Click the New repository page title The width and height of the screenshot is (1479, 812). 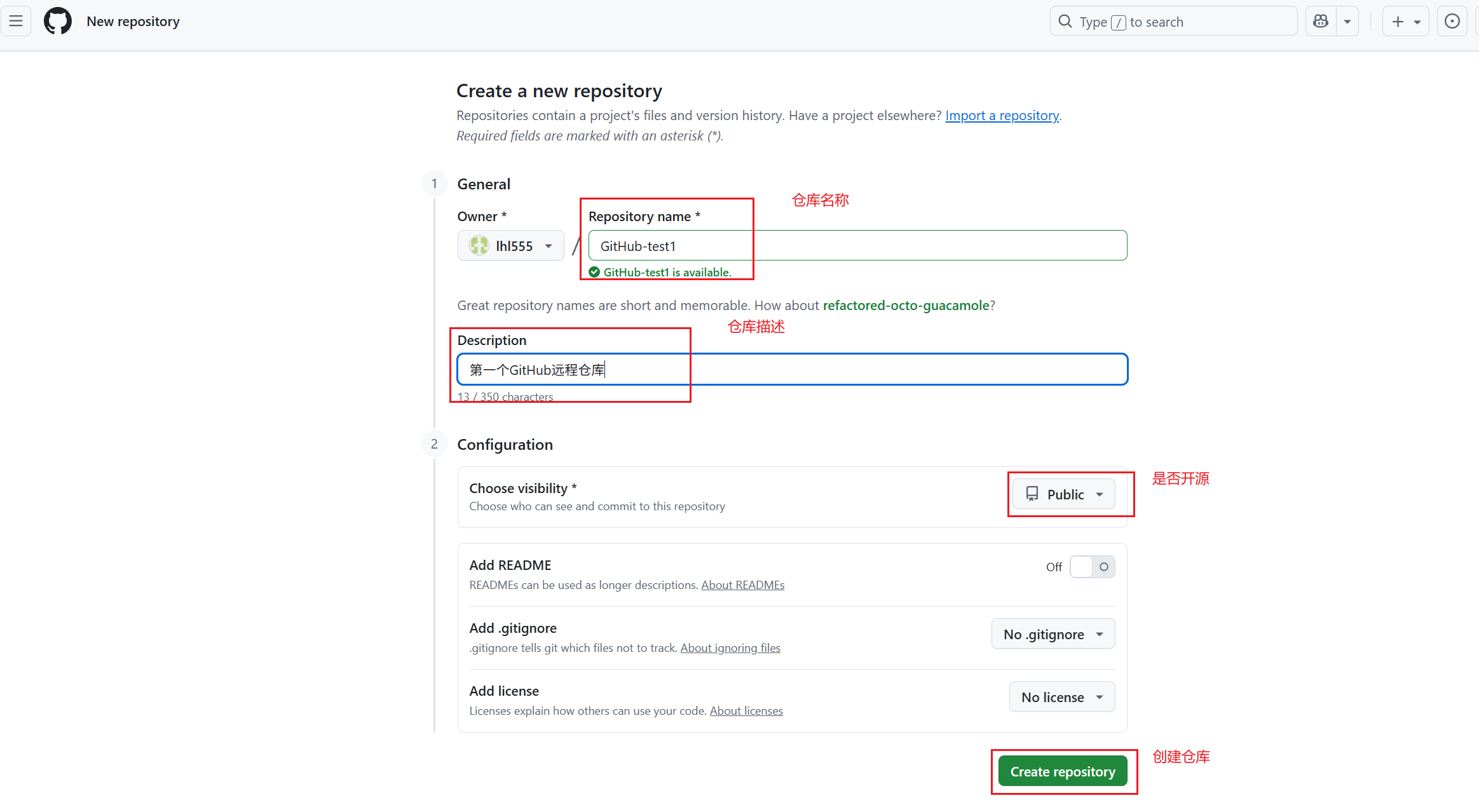click(133, 22)
